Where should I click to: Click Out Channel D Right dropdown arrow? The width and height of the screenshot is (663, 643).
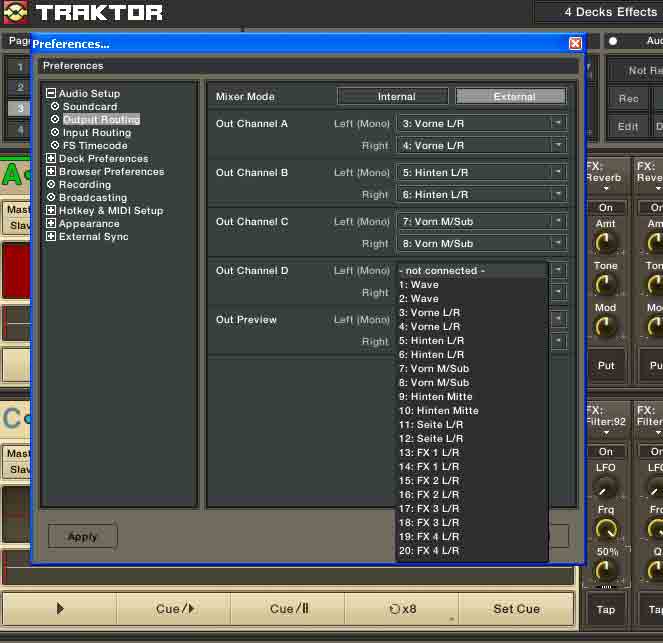(559, 292)
